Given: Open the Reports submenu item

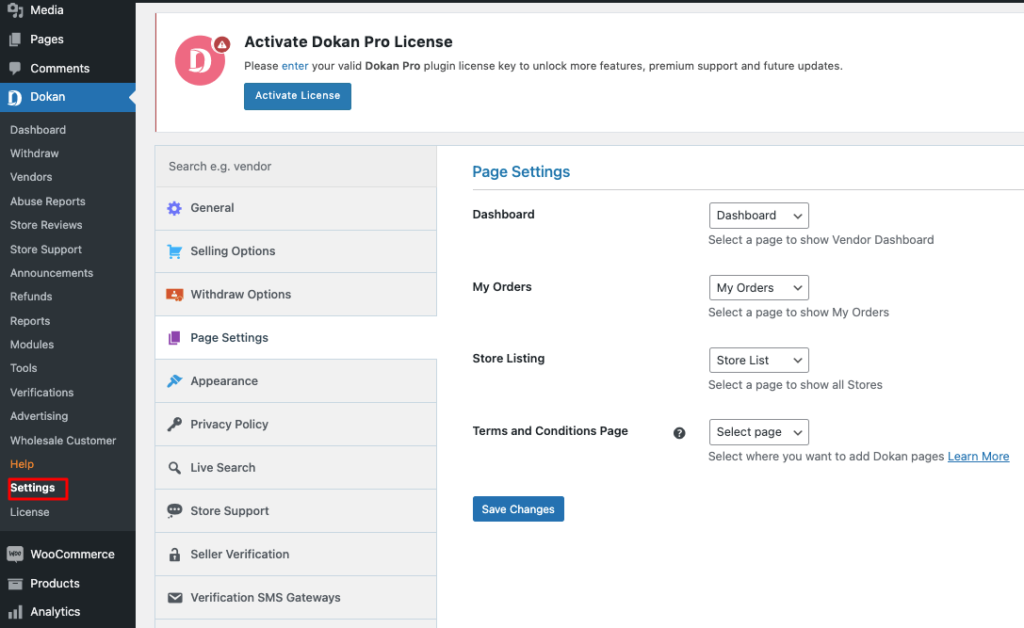Looking at the screenshot, I should [30, 321].
